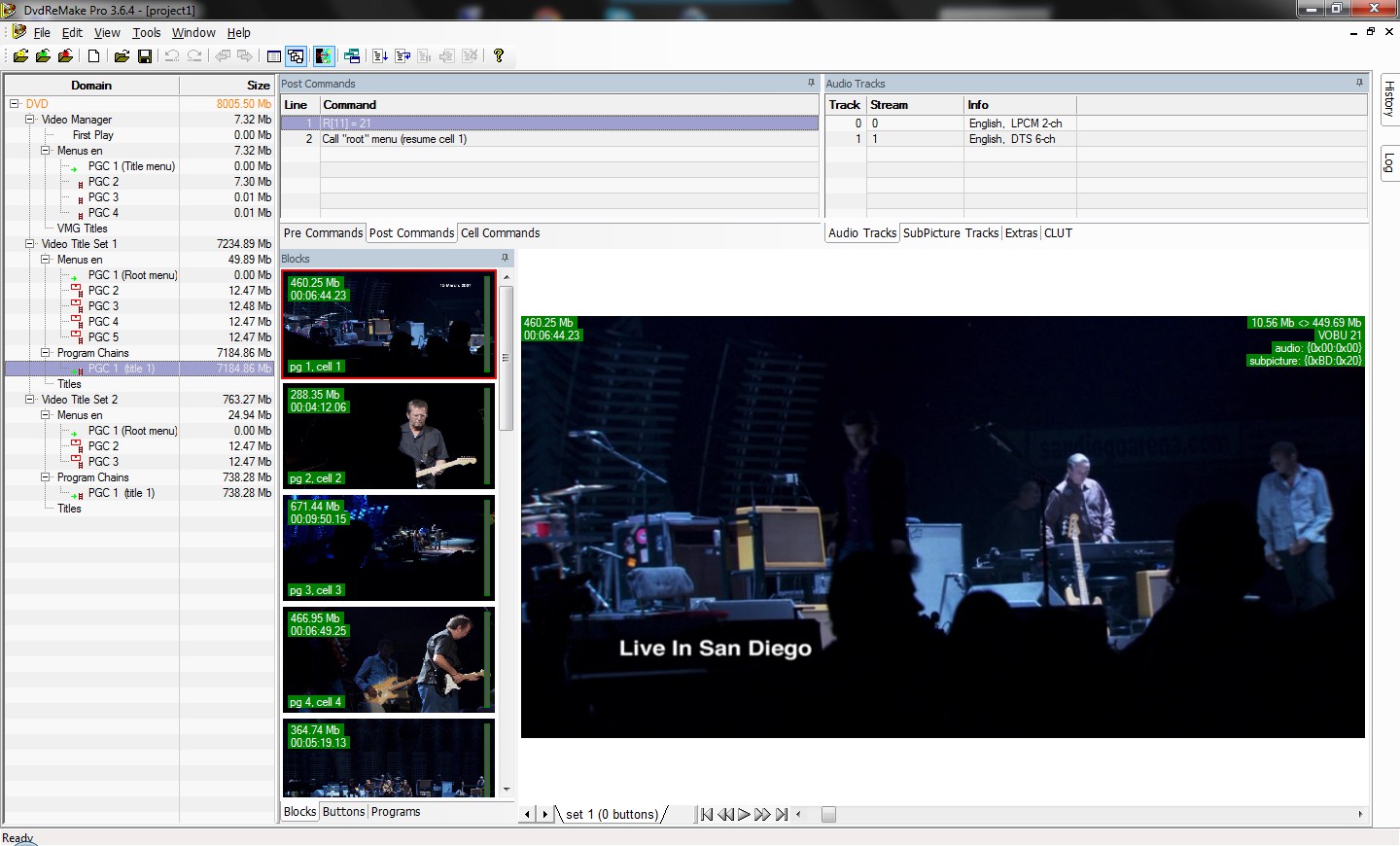This screenshot has height=846, width=1400.
Task: Collapse the Video Manager tree node
Action: [29, 120]
